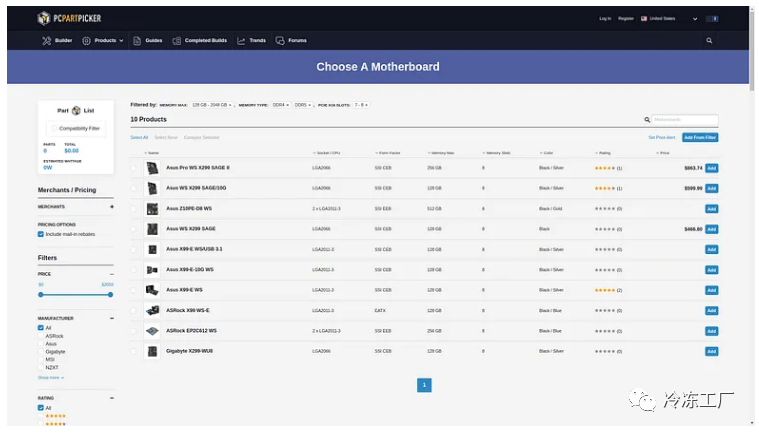The height and width of the screenshot is (433, 759).
Task: Expand Show more manufacturers
Action: [51, 378]
